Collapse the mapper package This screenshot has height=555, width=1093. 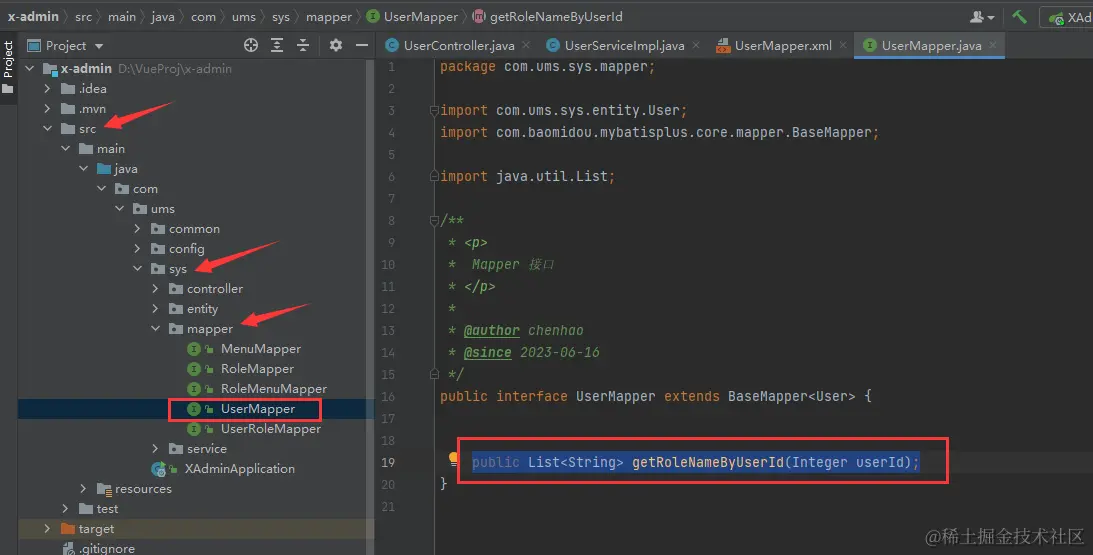[156, 328]
